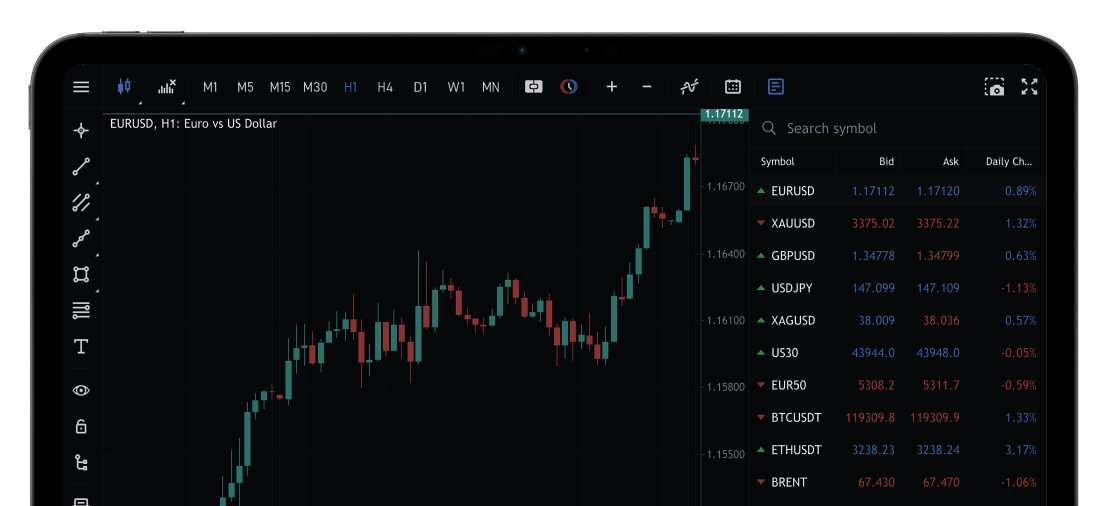Image resolution: width=1110 pixels, height=506 pixels.
Task: Switch to the H4 timeframe
Action: click(x=385, y=87)
